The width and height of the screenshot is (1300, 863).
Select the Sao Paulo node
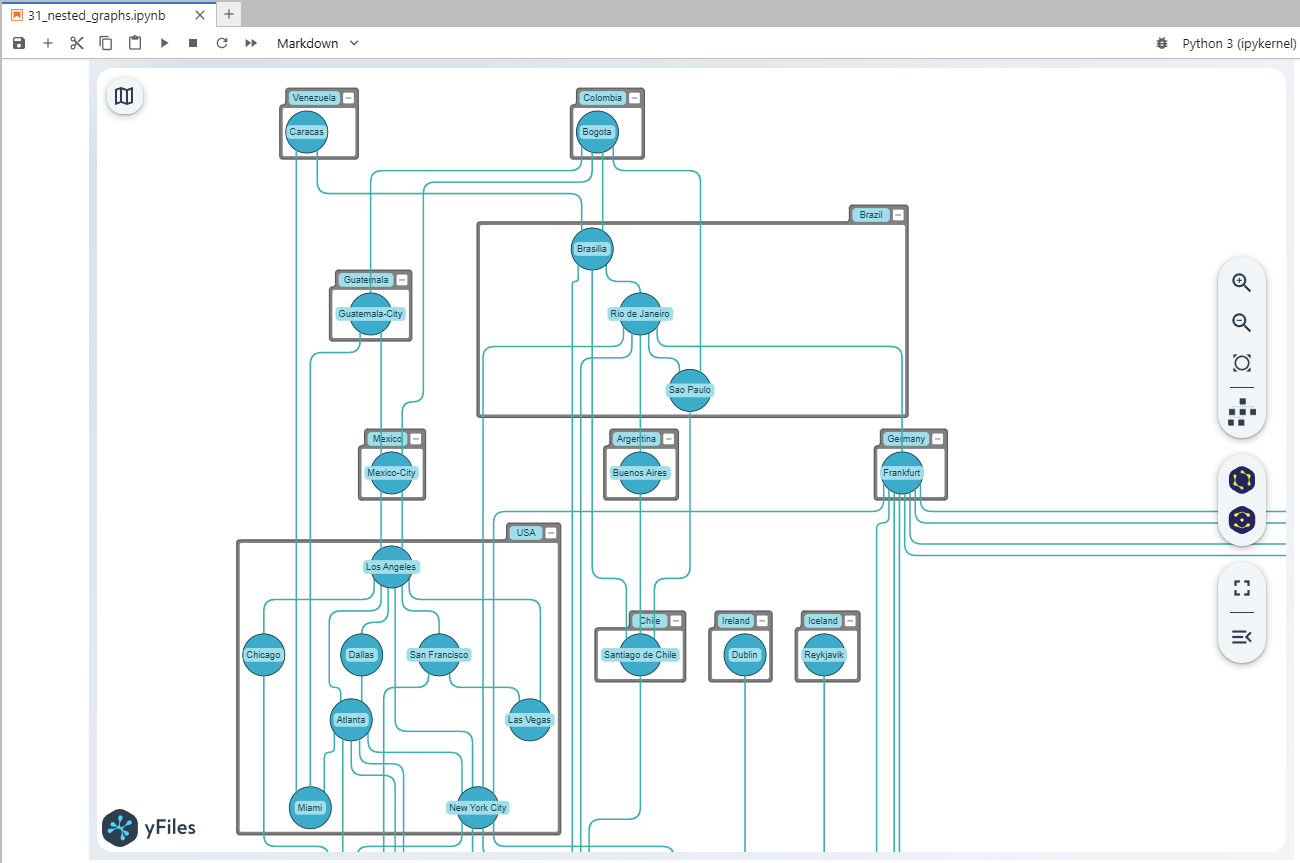[690, 390]
